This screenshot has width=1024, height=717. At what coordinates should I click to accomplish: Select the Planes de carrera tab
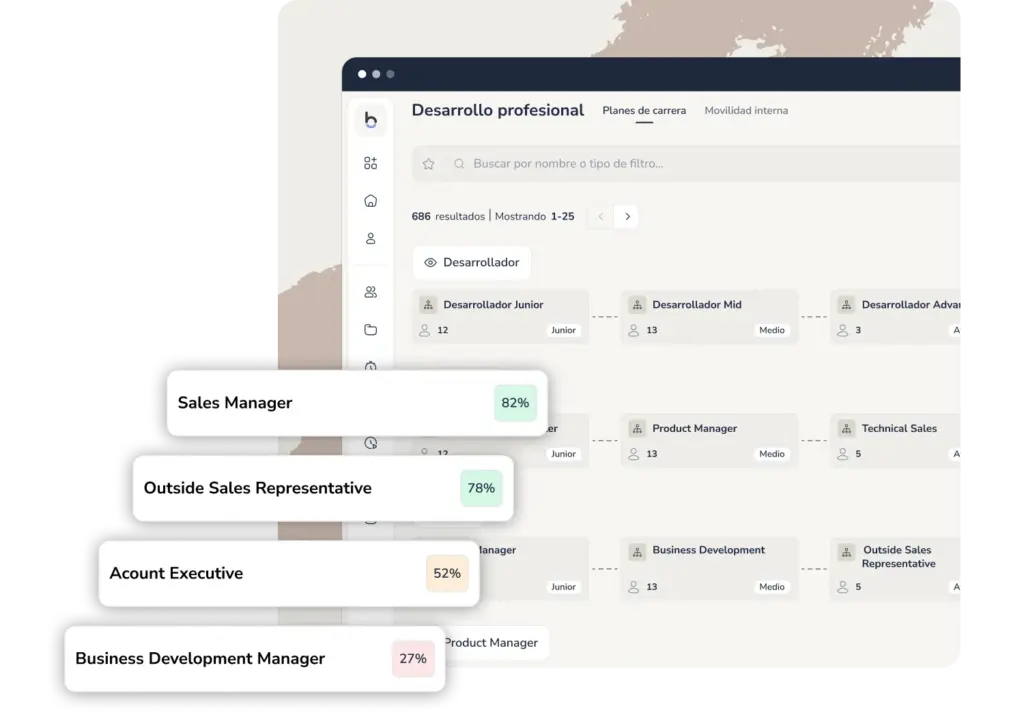click(x=644, y=111)
